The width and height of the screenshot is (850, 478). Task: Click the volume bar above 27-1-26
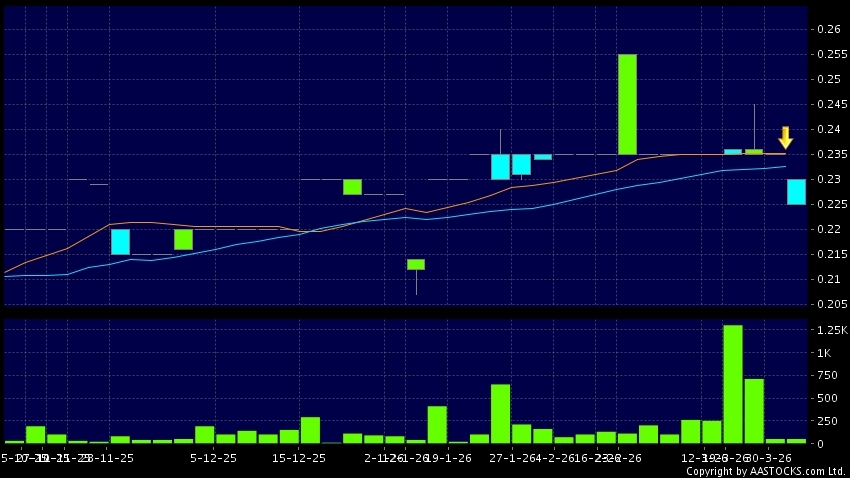pyautogui.click(x=500, y=413)
